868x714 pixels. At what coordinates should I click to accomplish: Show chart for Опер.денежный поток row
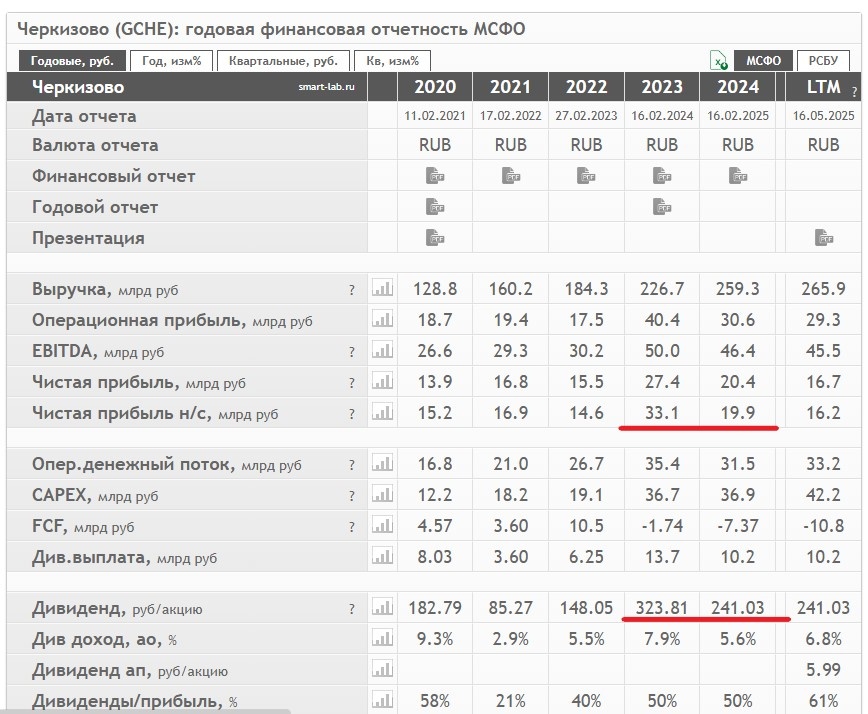coord(383,463)
